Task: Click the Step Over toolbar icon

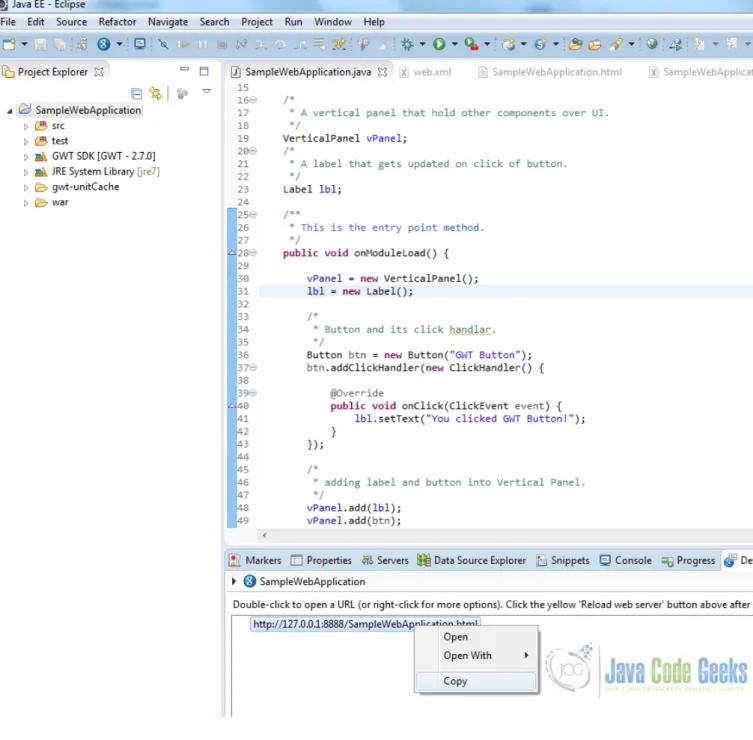Action: 280,45
